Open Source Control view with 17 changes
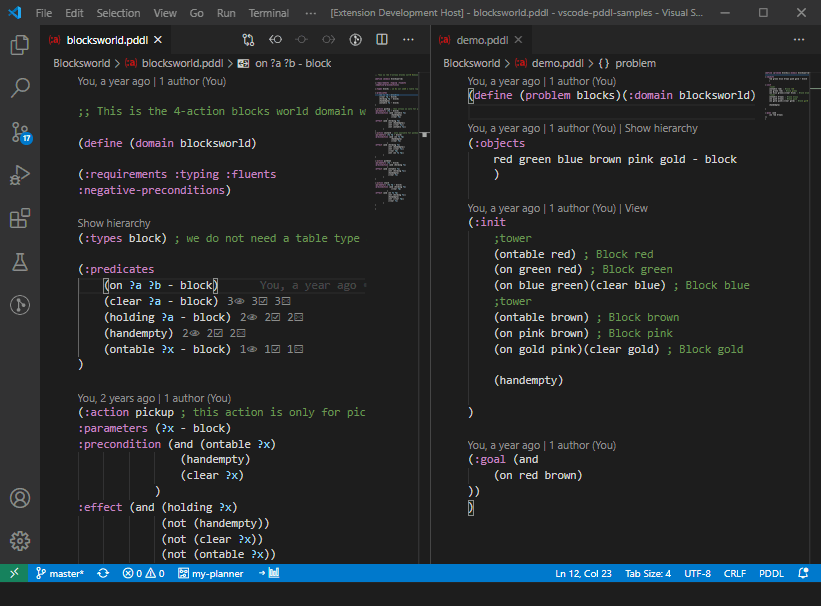The height and width of the screenshot is (606, 821). pos(19,132)
